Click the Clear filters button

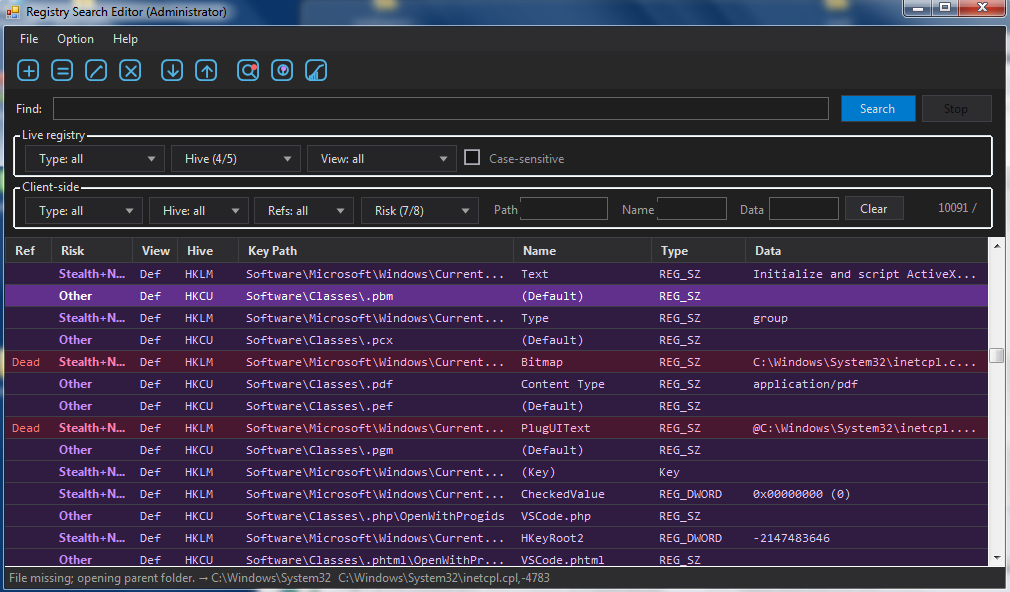tap(873, 209)
